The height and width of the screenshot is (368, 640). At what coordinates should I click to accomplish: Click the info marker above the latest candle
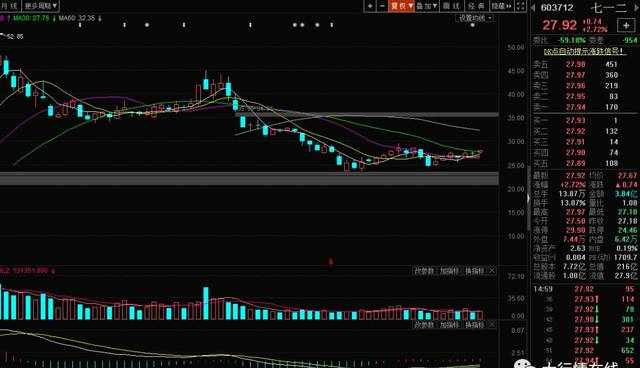coord(473,25)
